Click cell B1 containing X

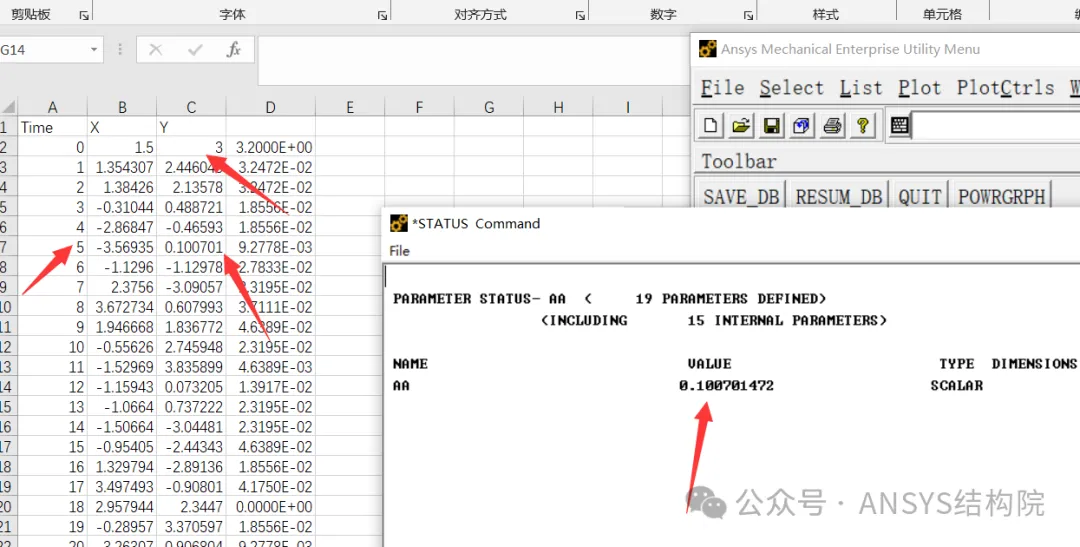pyautogui.click(x=122, y=127)
